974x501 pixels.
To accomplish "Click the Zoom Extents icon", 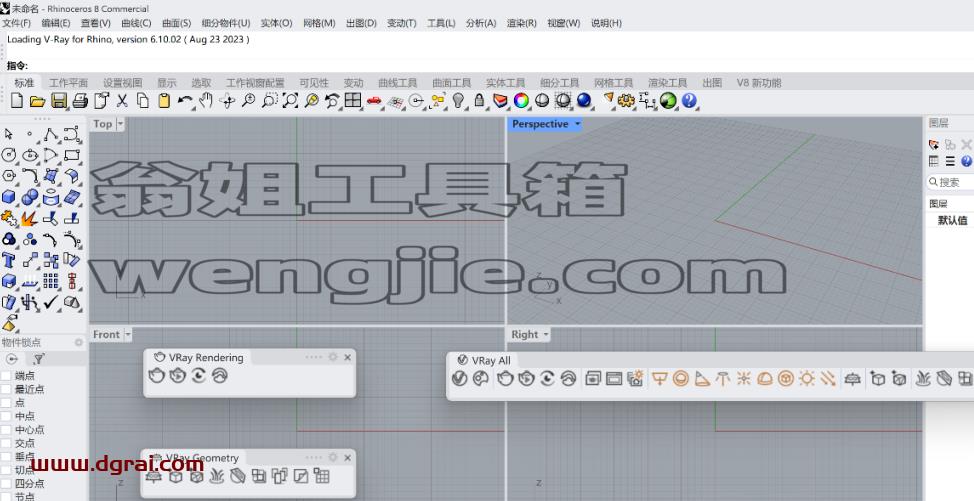I will (290, 101).
